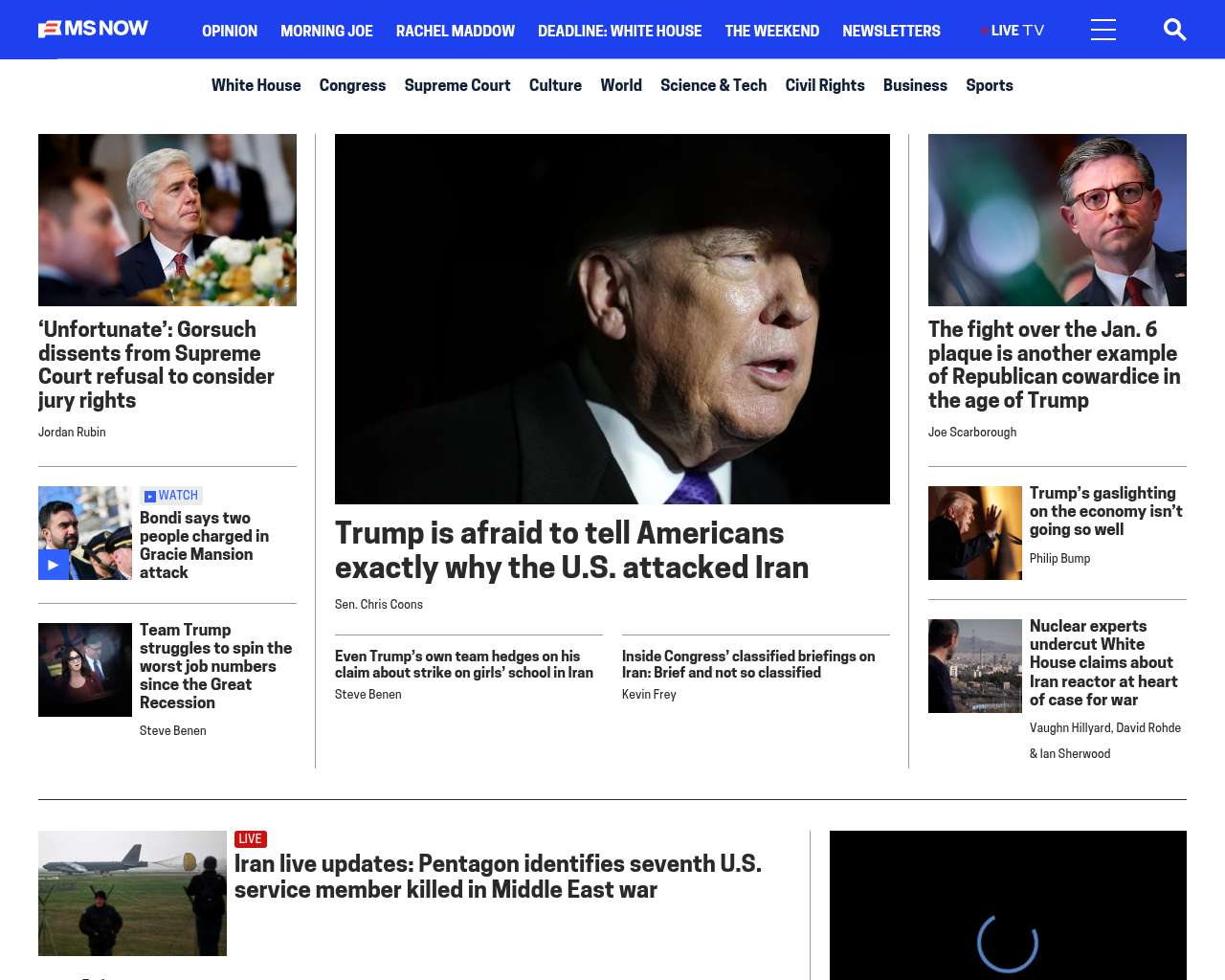Open the search magnifier icon
Screen dimensions: 1225x980
click(1174, 30)
